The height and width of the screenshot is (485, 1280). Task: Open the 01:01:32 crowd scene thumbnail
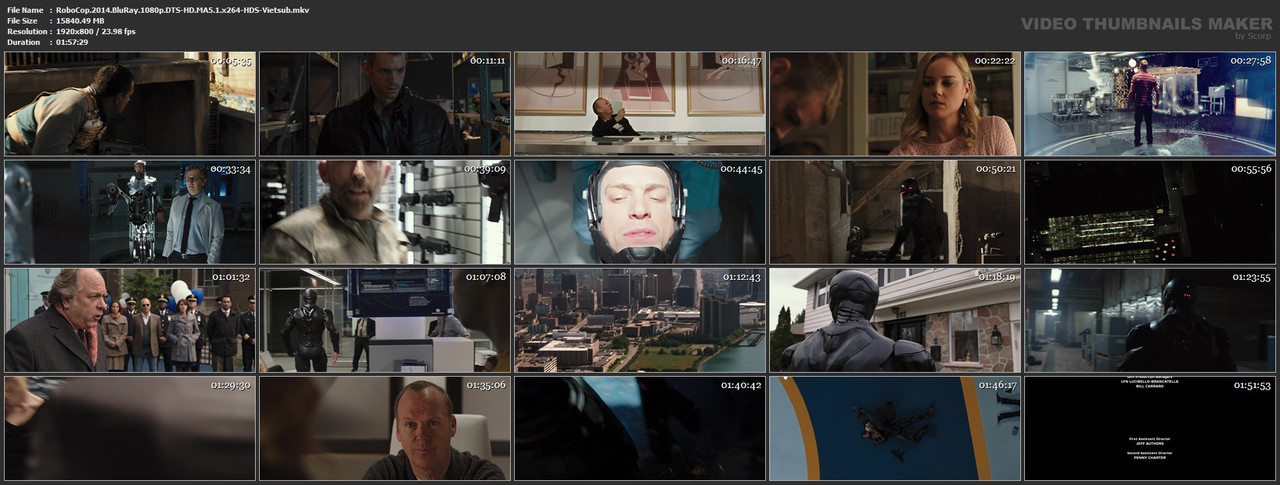click(130, 320)
